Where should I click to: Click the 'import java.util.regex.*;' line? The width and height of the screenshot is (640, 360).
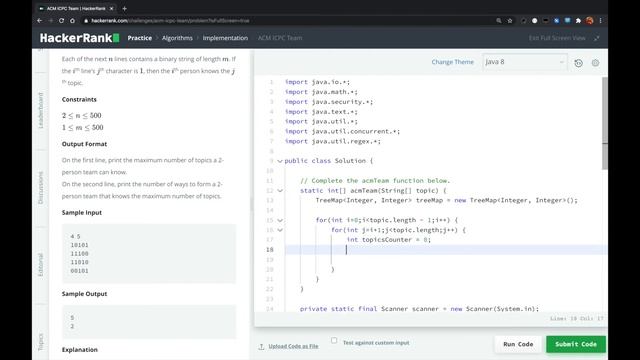[333, 141]
